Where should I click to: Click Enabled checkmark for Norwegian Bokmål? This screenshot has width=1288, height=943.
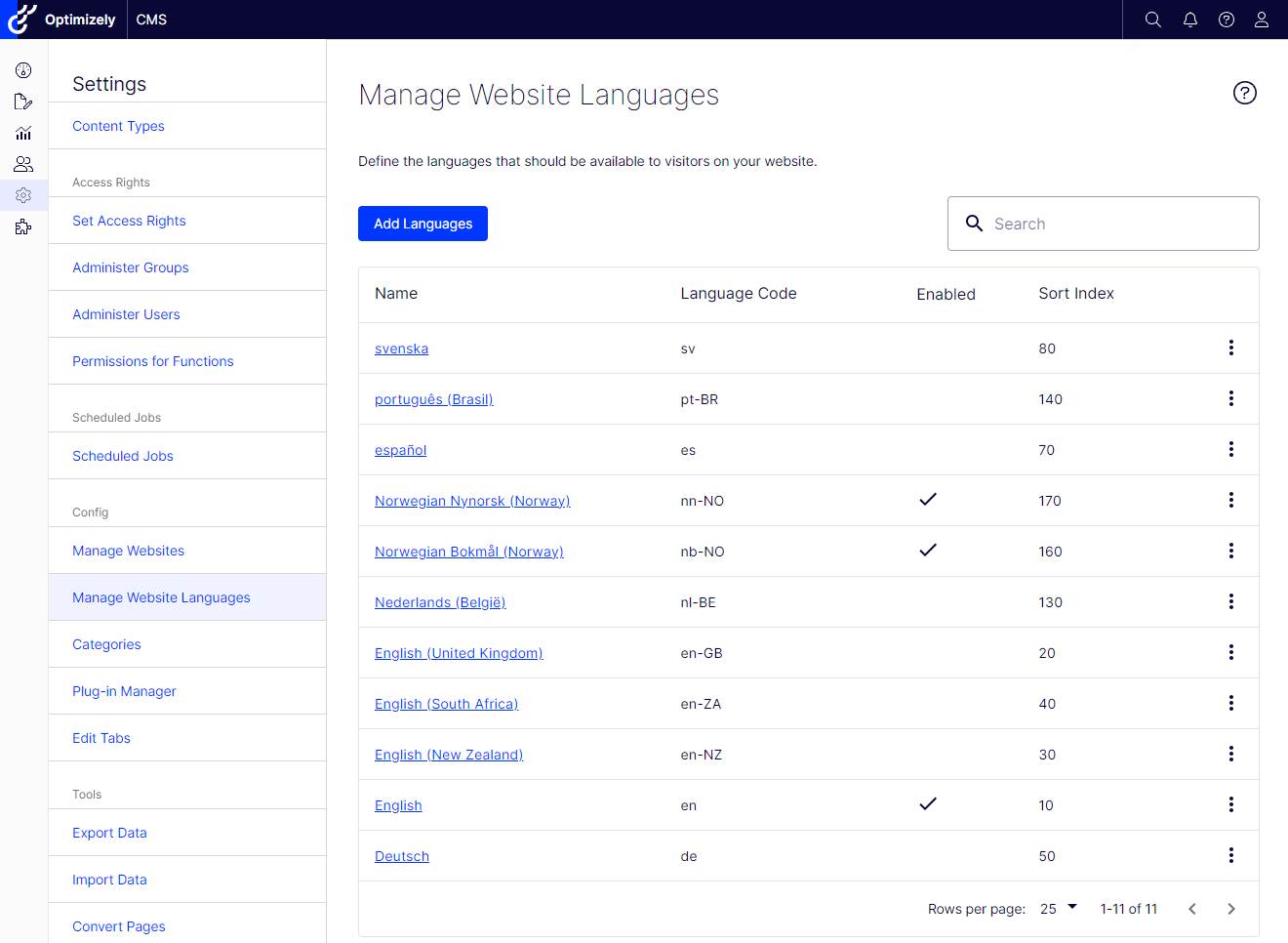927,551
